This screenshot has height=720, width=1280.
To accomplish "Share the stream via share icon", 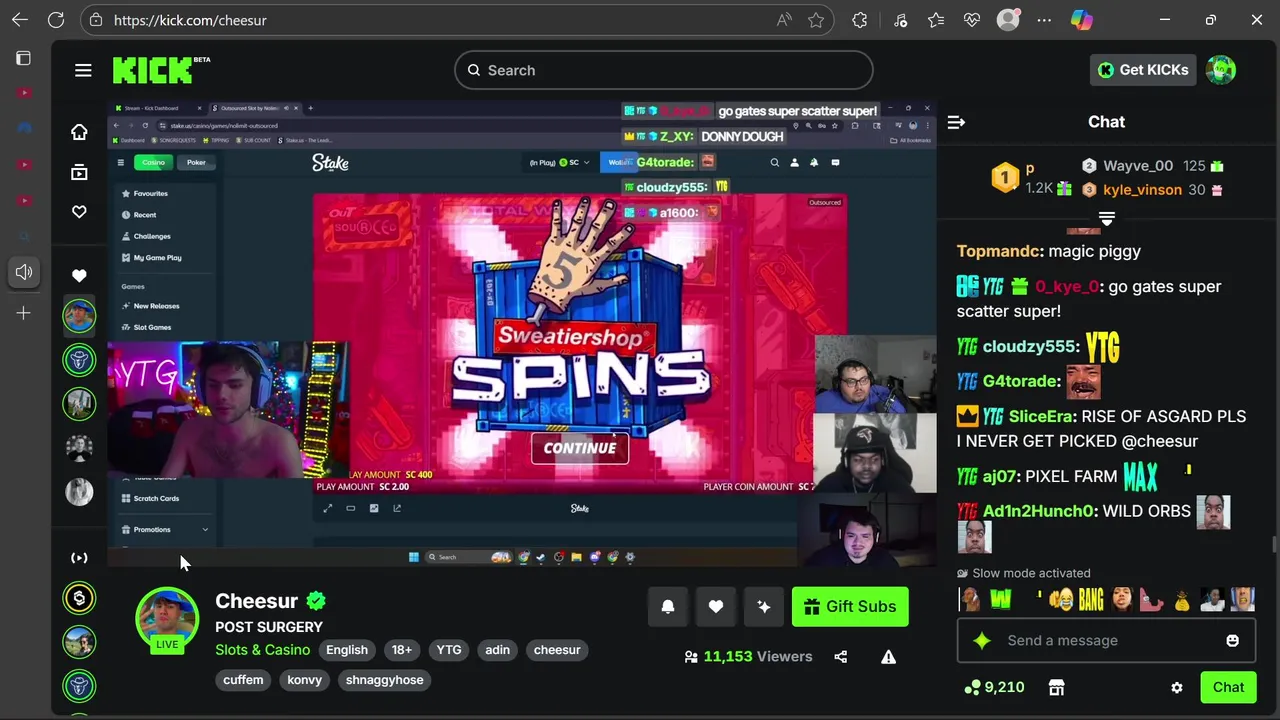I will [x=840, y=657].
